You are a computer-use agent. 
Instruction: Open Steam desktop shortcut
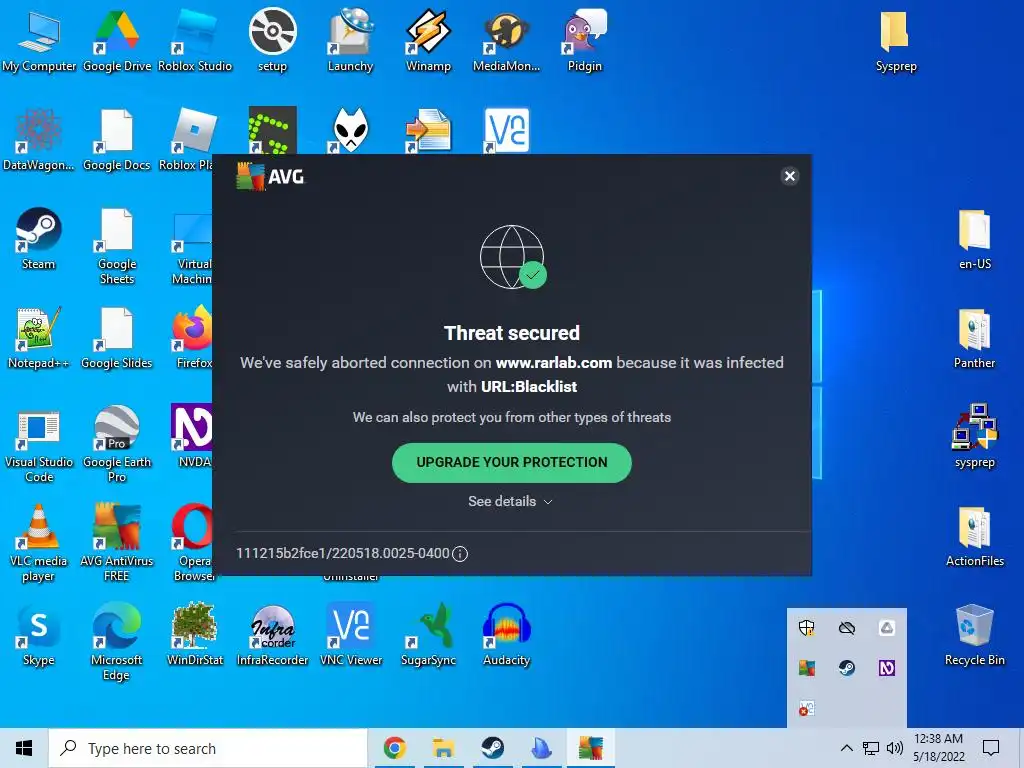click(x=39, y=239)
